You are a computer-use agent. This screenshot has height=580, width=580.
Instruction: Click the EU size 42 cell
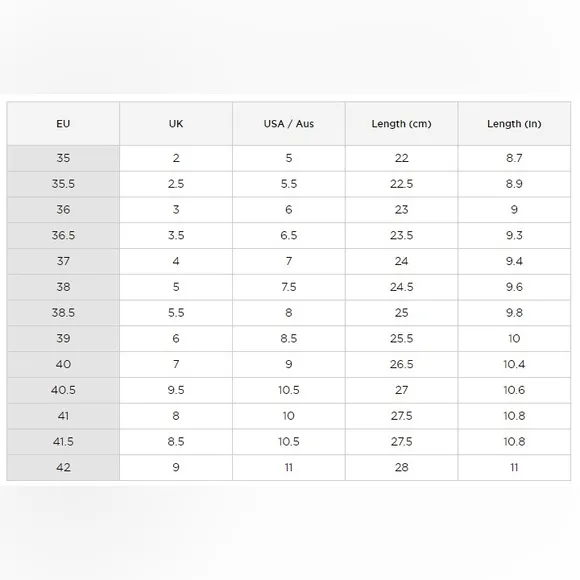63,468
